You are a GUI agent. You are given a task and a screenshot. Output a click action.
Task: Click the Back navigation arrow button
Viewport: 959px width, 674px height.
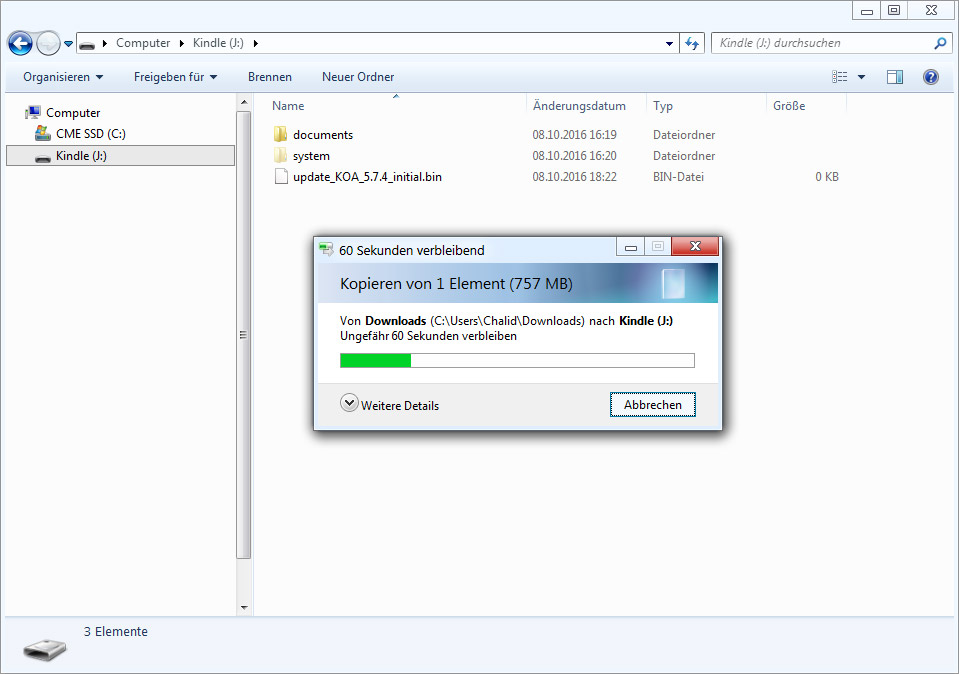point(20,43)
